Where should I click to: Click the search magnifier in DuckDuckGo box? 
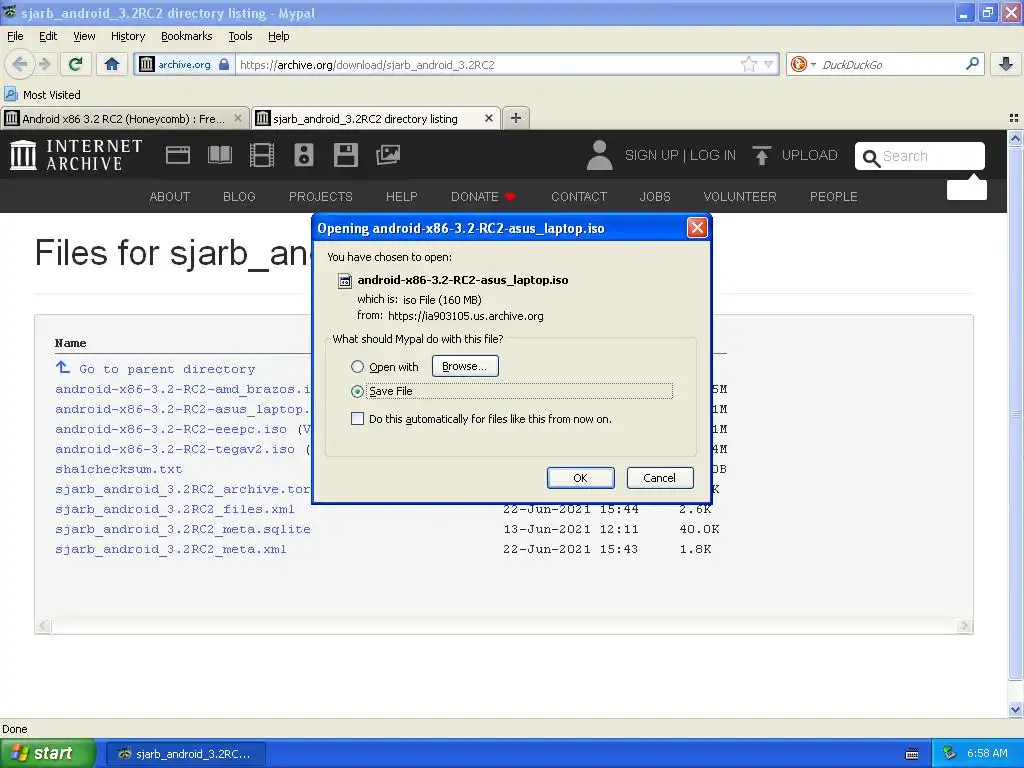pyautogui.click(x=972, y=64)
